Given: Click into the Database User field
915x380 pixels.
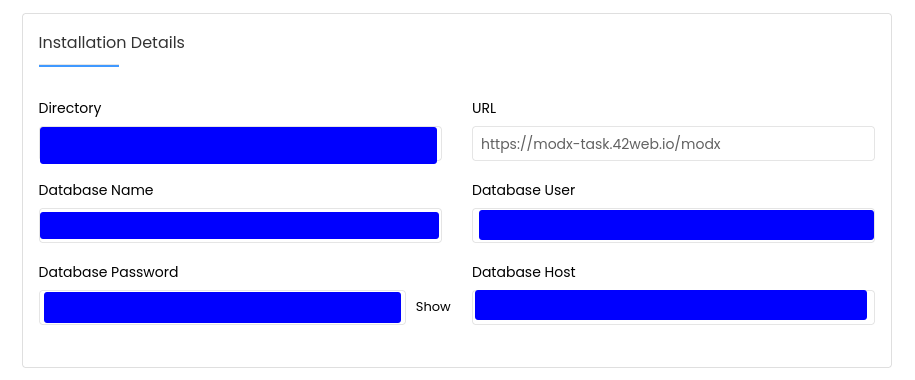Looking at the screenshot, I should coord(673,225).
